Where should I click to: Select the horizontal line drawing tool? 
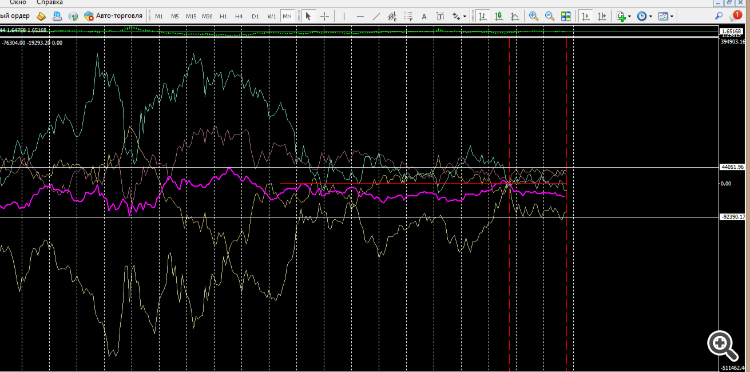tap(360, 16)
